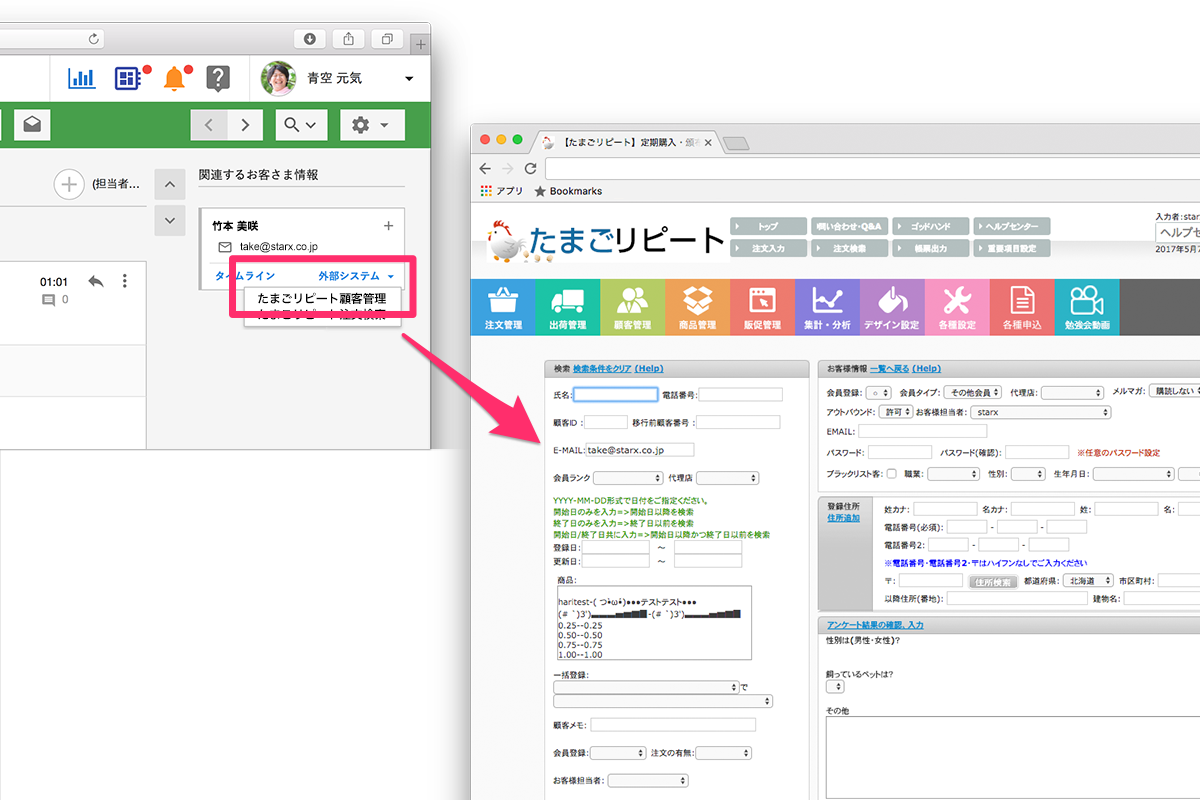Click the Safari share icon
1200x800 pixels.
[348, 38]
